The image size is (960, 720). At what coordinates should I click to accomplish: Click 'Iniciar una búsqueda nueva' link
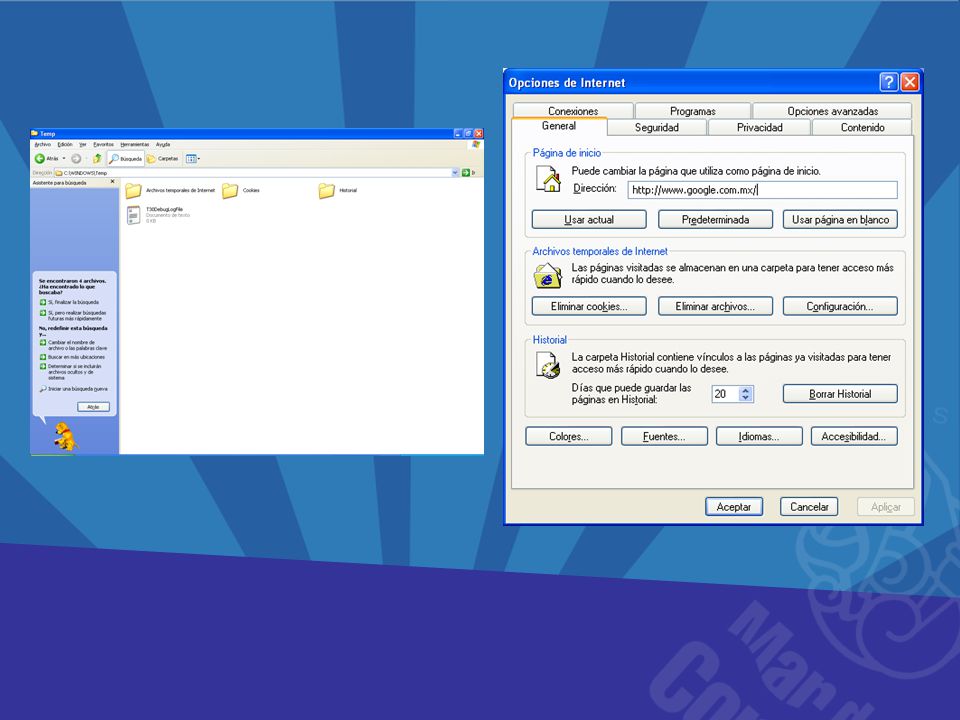(73, 389)
